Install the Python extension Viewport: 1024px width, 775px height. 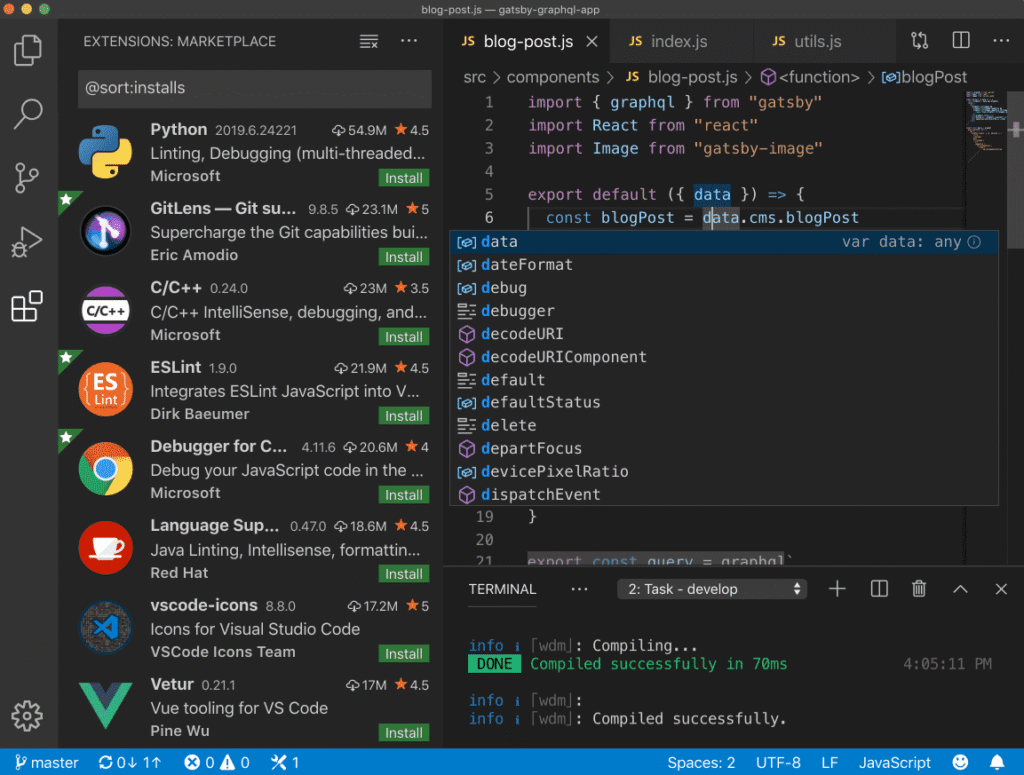[x=403, y=177]
